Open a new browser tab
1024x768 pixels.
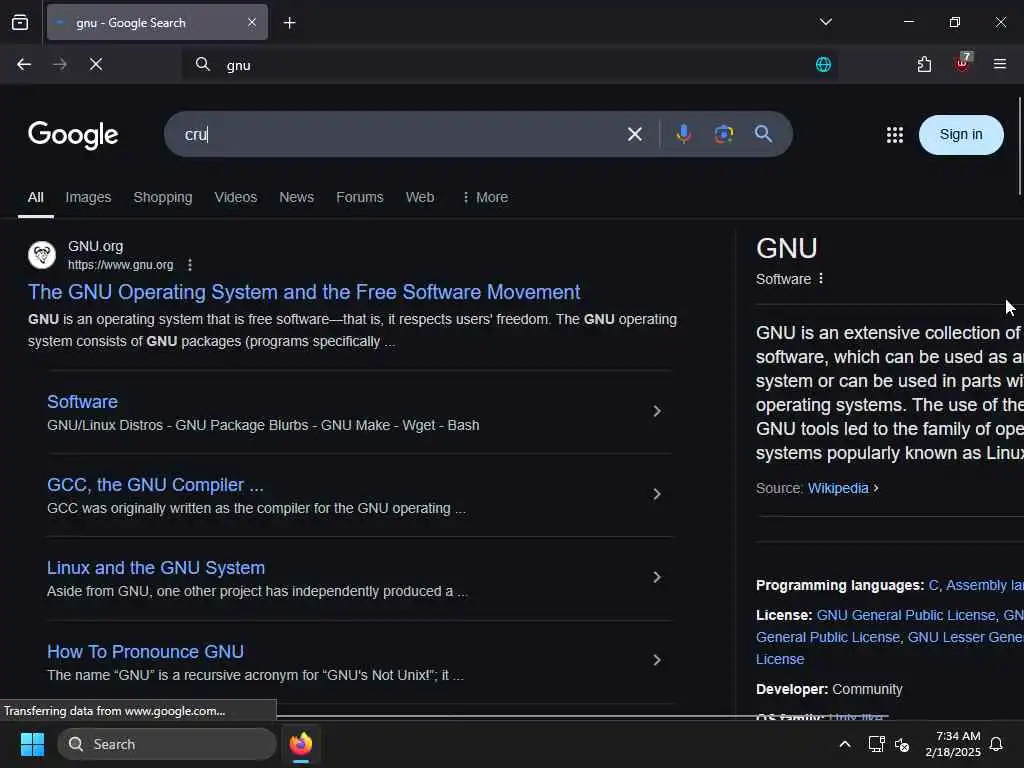[289, 23]
